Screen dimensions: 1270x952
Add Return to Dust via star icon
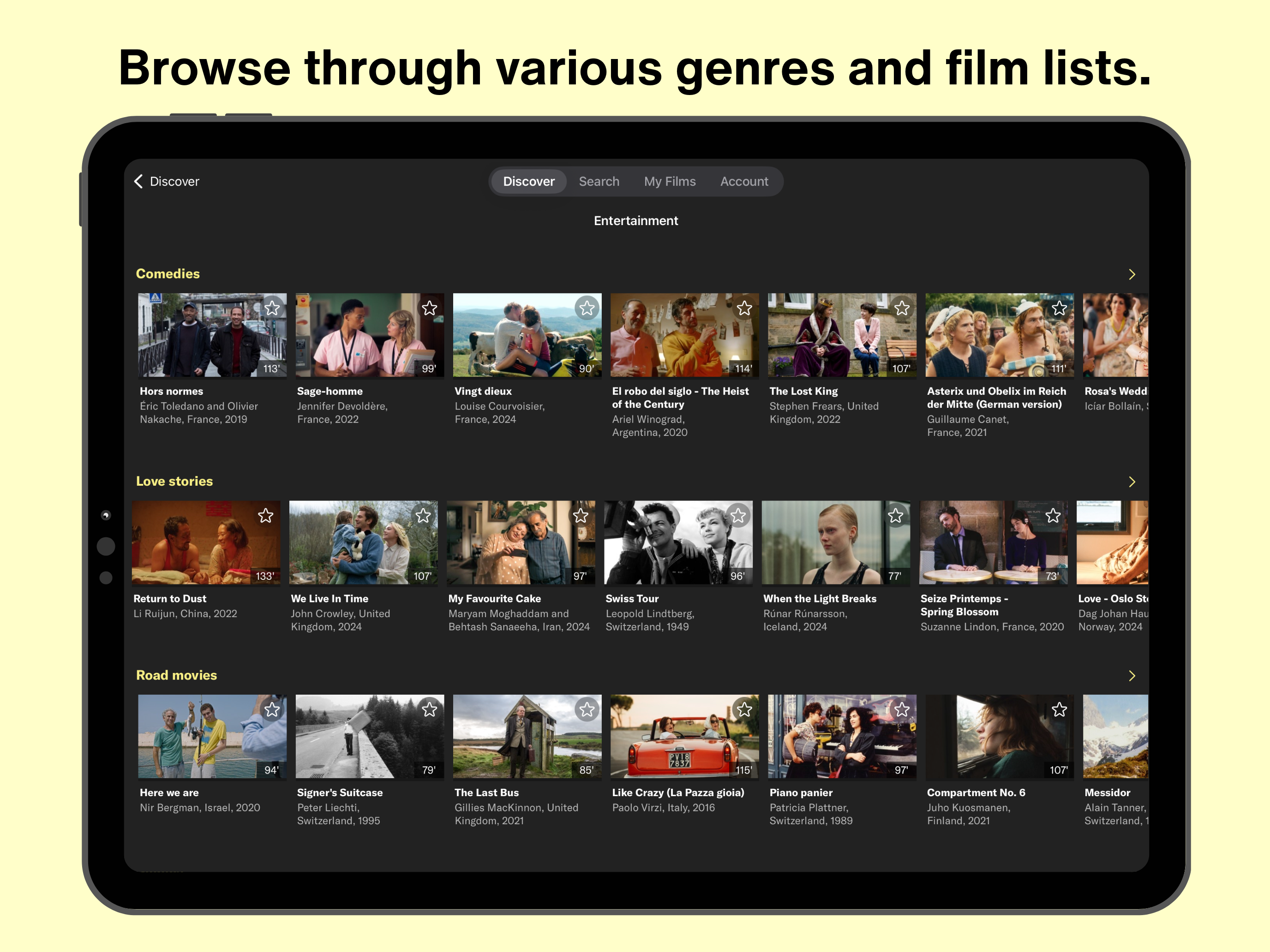pyautogui.click(x=265, y=516)
